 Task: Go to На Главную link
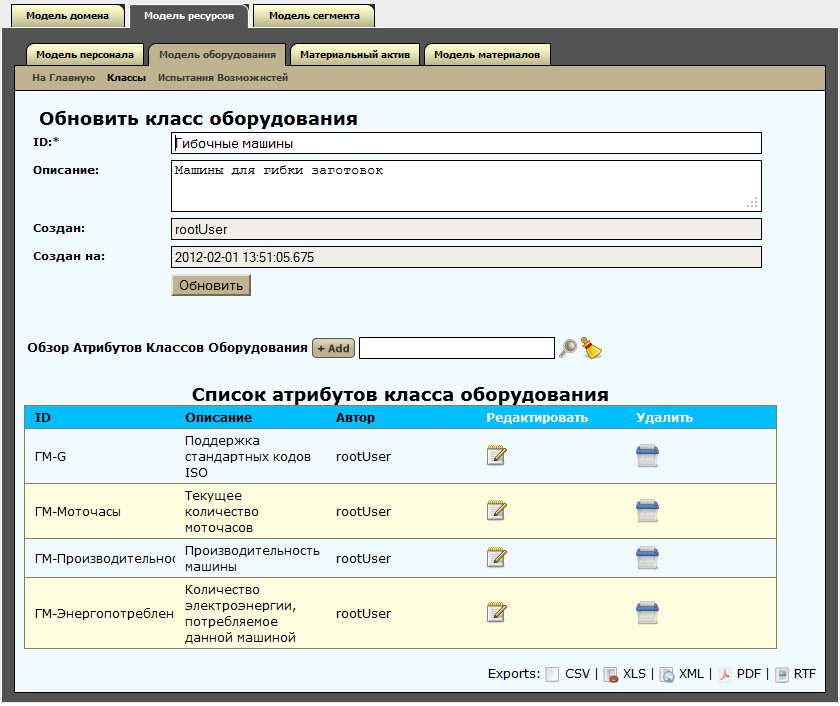[63, 78]
